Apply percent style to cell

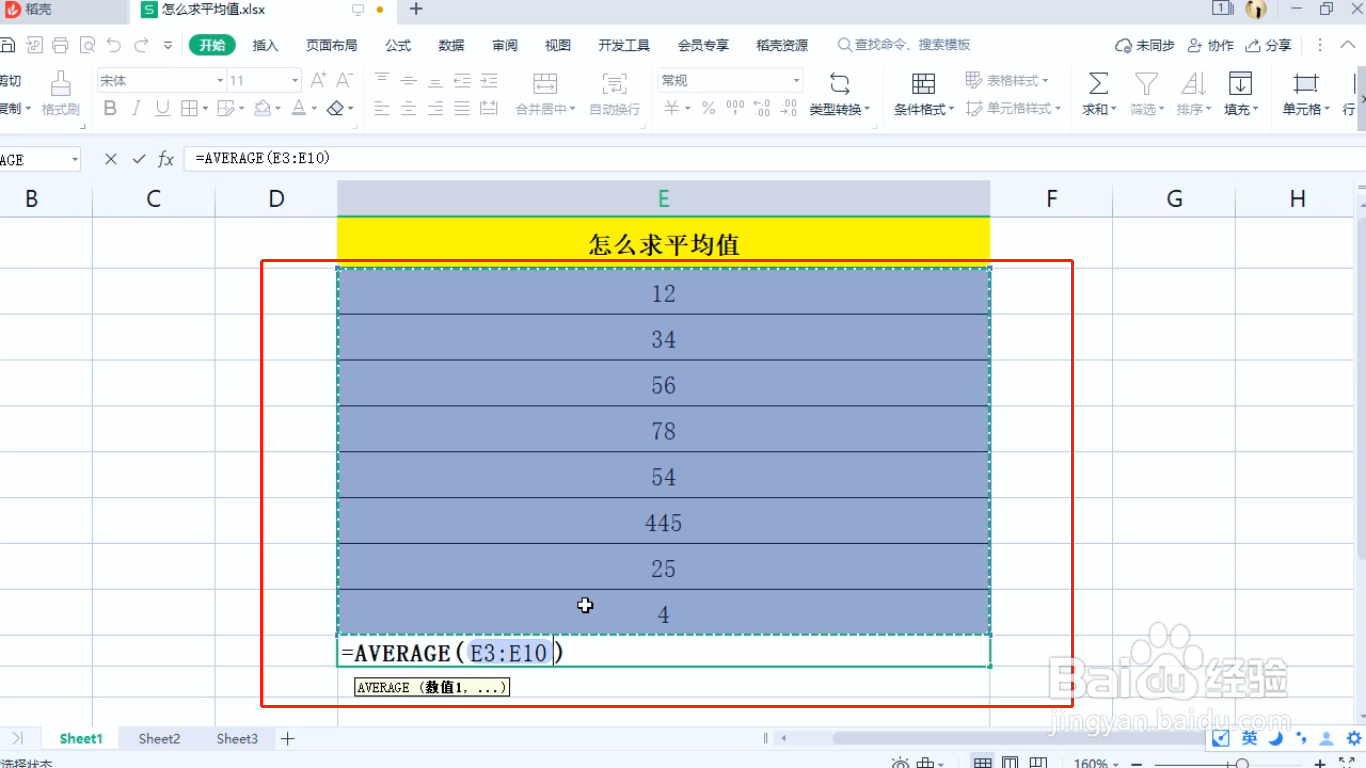click(x=708, y=108)
